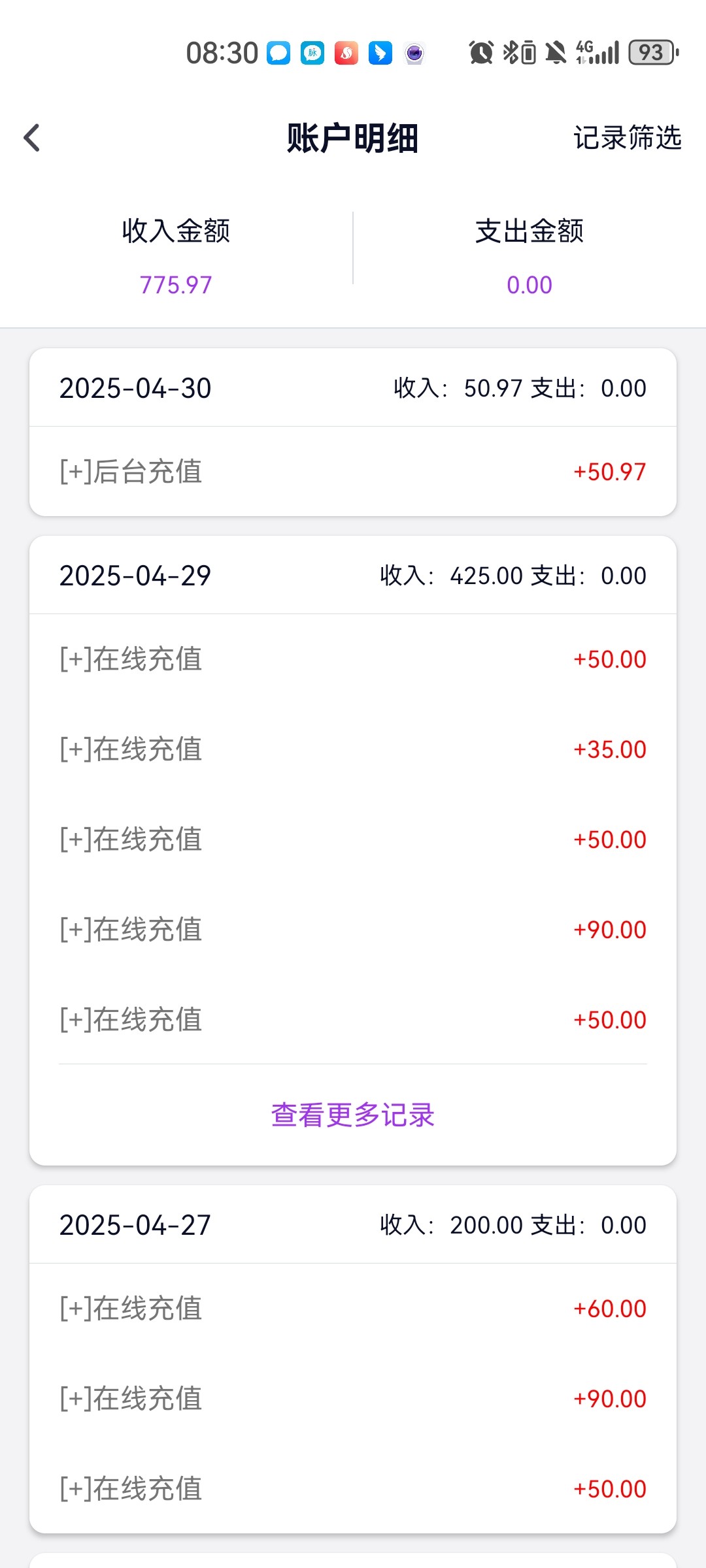Screen dimensions: 706x1568
Task: Tap the battery level indicator
Action: (653, 53)
